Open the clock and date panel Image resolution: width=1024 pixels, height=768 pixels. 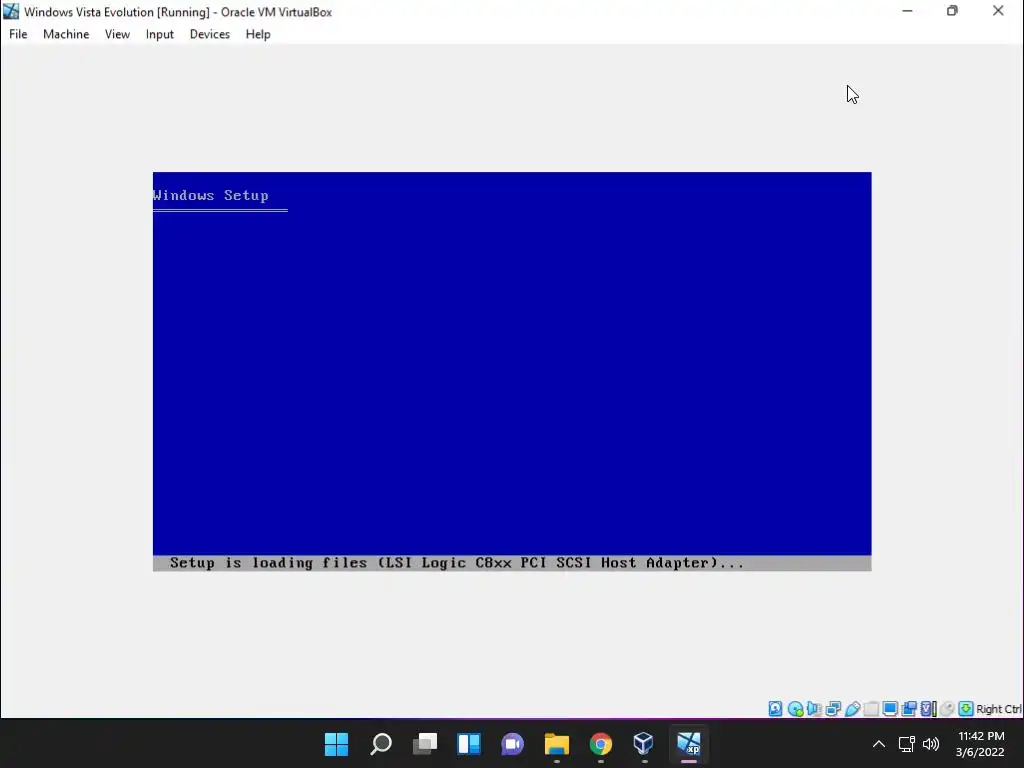pos(980,744)
